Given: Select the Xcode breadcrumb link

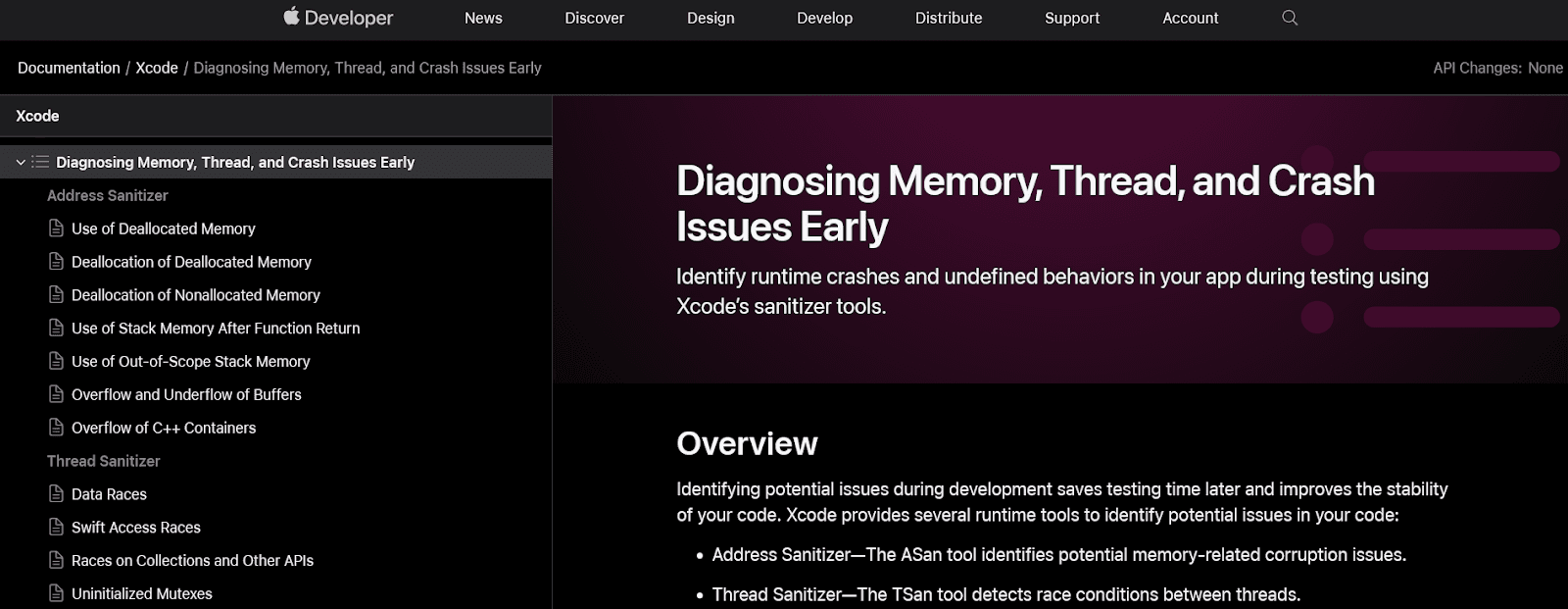Looking at the screenshot, I should tap(157, 68).
